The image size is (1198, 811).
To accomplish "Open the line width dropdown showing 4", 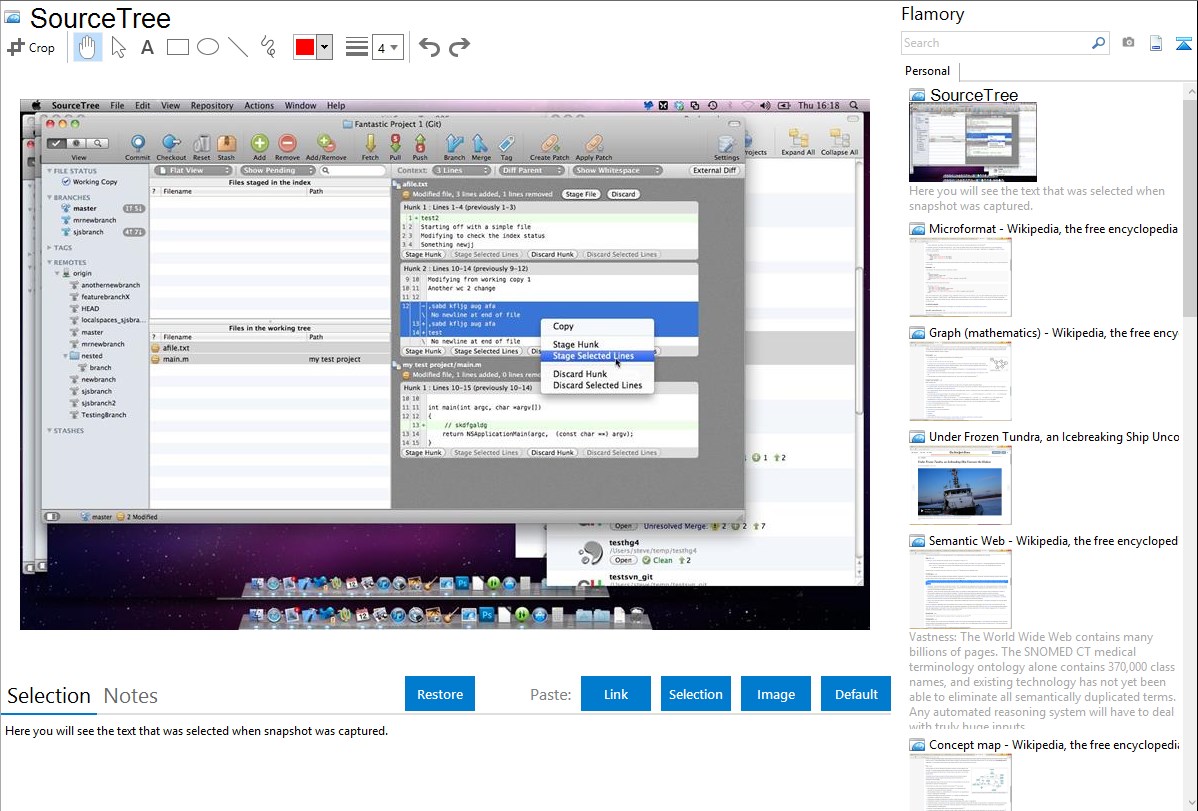I will (x=387, y=48).
